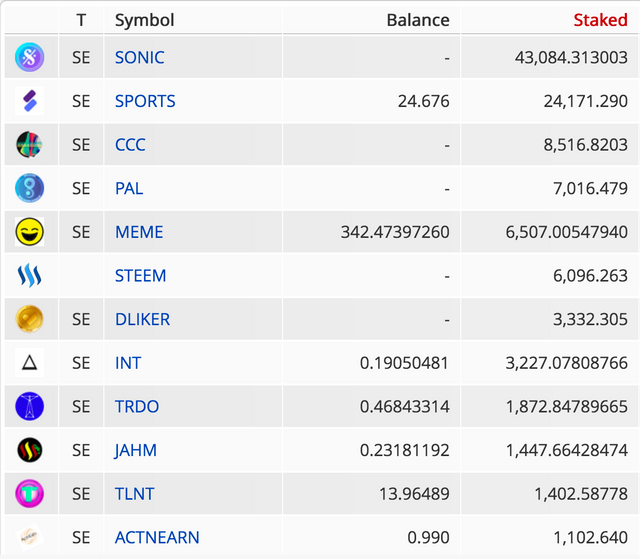Click the SONIC token icon
This screenshot has height=559, width=640.
(x=29, y=57)
